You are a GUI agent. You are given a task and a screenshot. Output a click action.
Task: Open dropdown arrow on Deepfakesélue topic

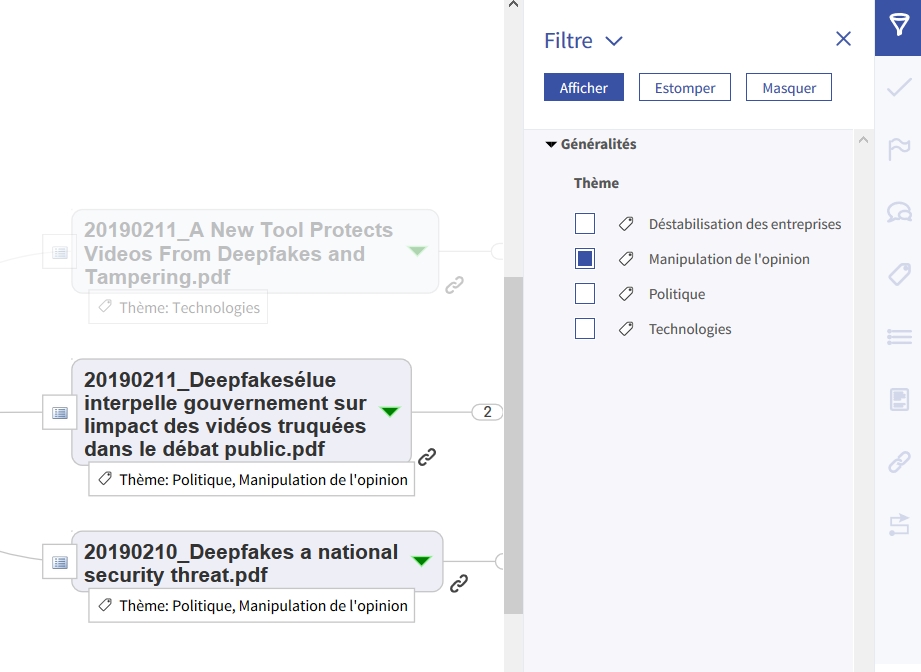click(x=390, y=411)
